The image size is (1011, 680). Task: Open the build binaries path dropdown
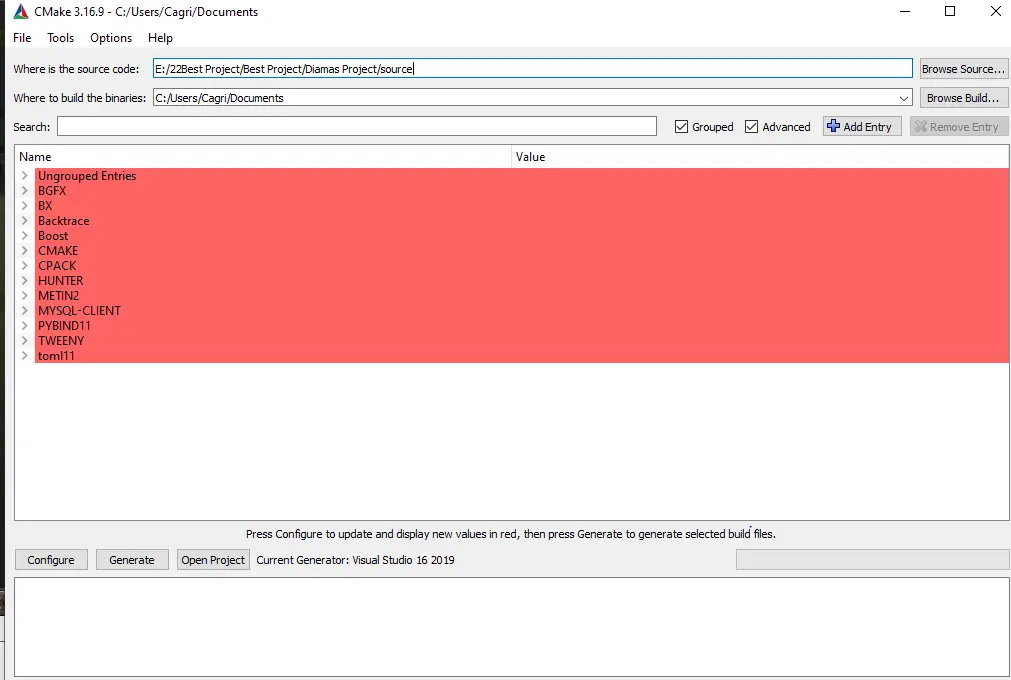[x=904, y=98]
